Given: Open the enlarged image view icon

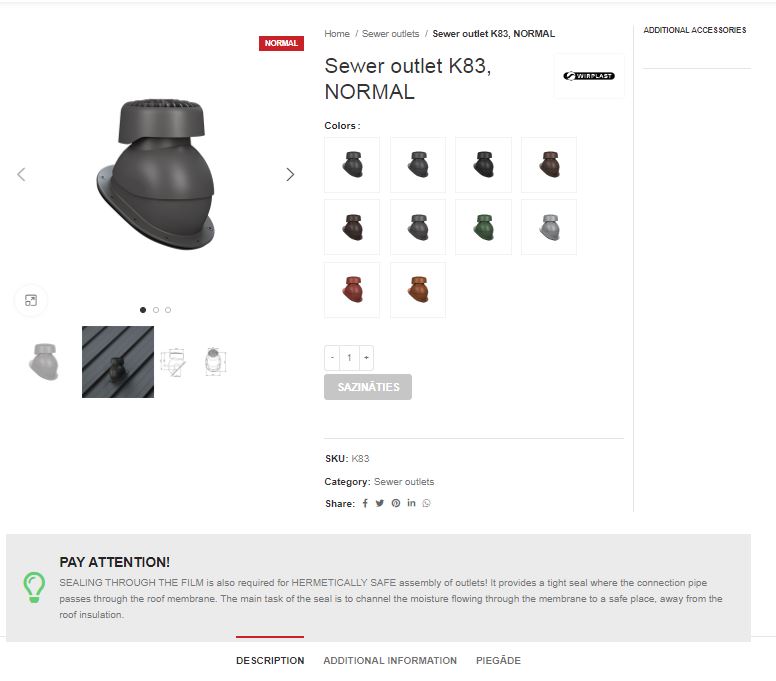Looking at the screenshot, I should tap(31, 300).
